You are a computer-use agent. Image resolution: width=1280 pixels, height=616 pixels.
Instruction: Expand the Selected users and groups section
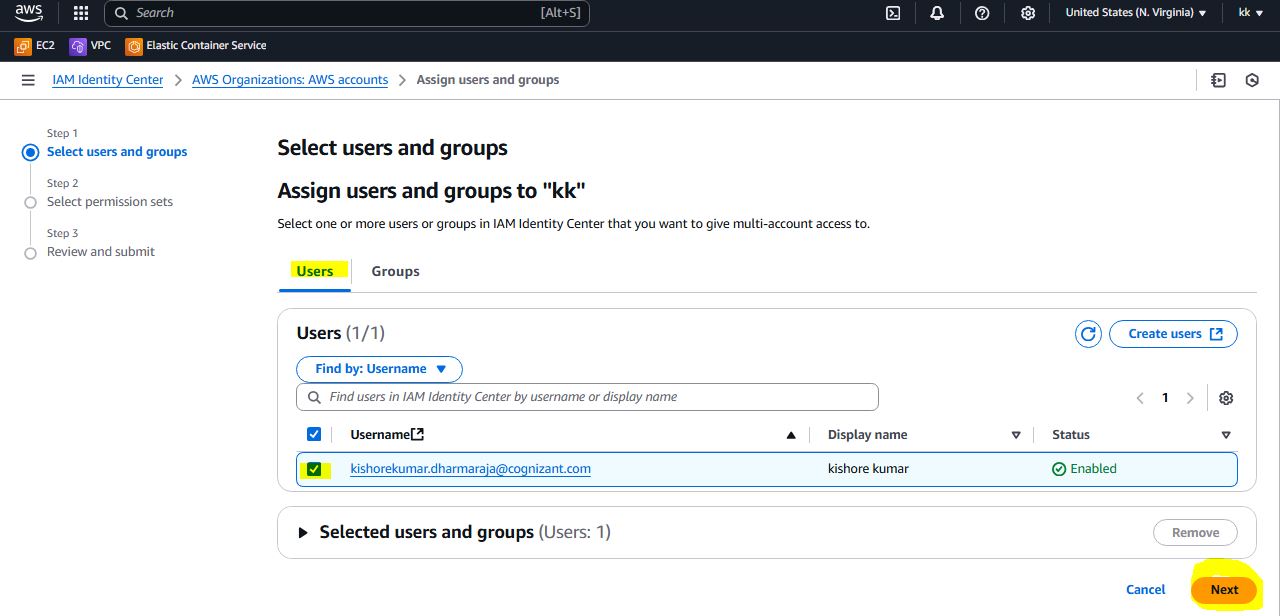(x=303, y=533)
